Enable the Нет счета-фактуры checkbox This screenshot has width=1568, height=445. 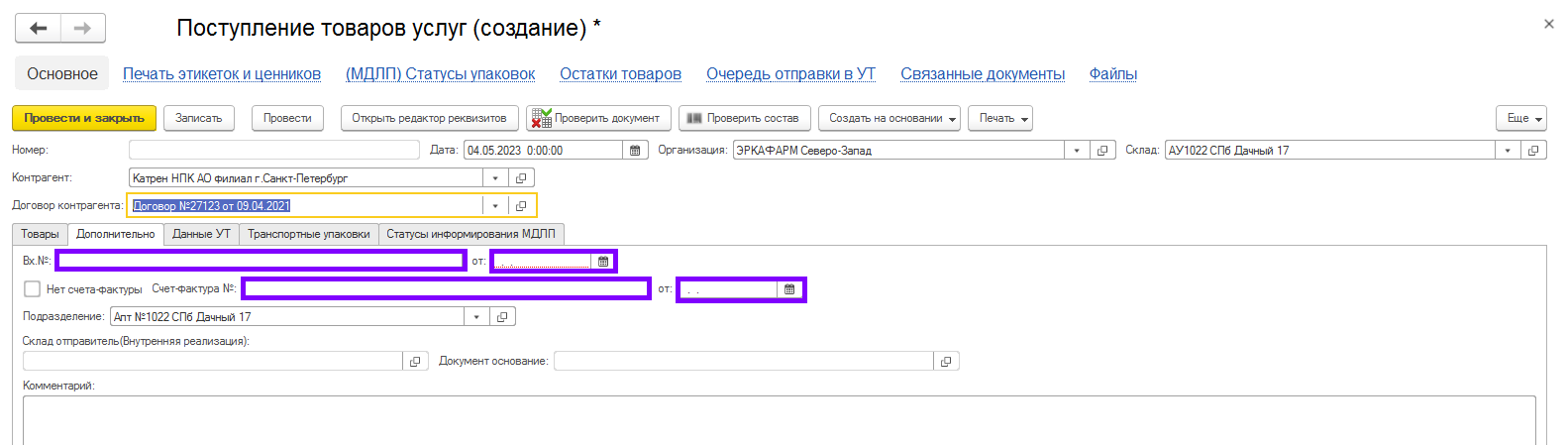[x=33, y=289]
